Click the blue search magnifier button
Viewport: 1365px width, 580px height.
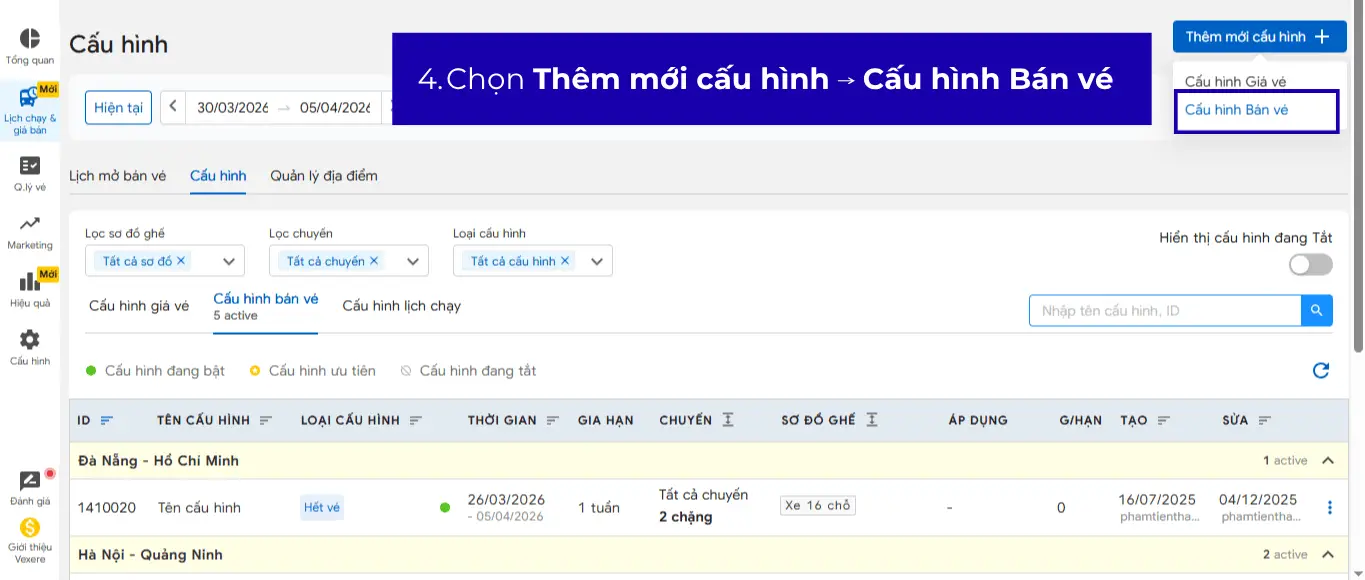click(x=1317, y=311)
